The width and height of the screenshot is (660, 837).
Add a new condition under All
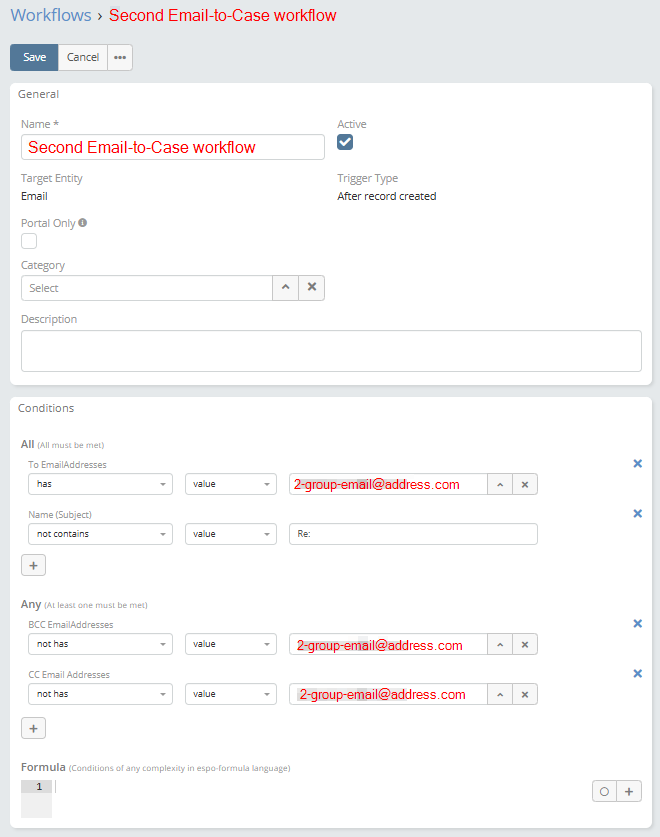pos(33,565)
